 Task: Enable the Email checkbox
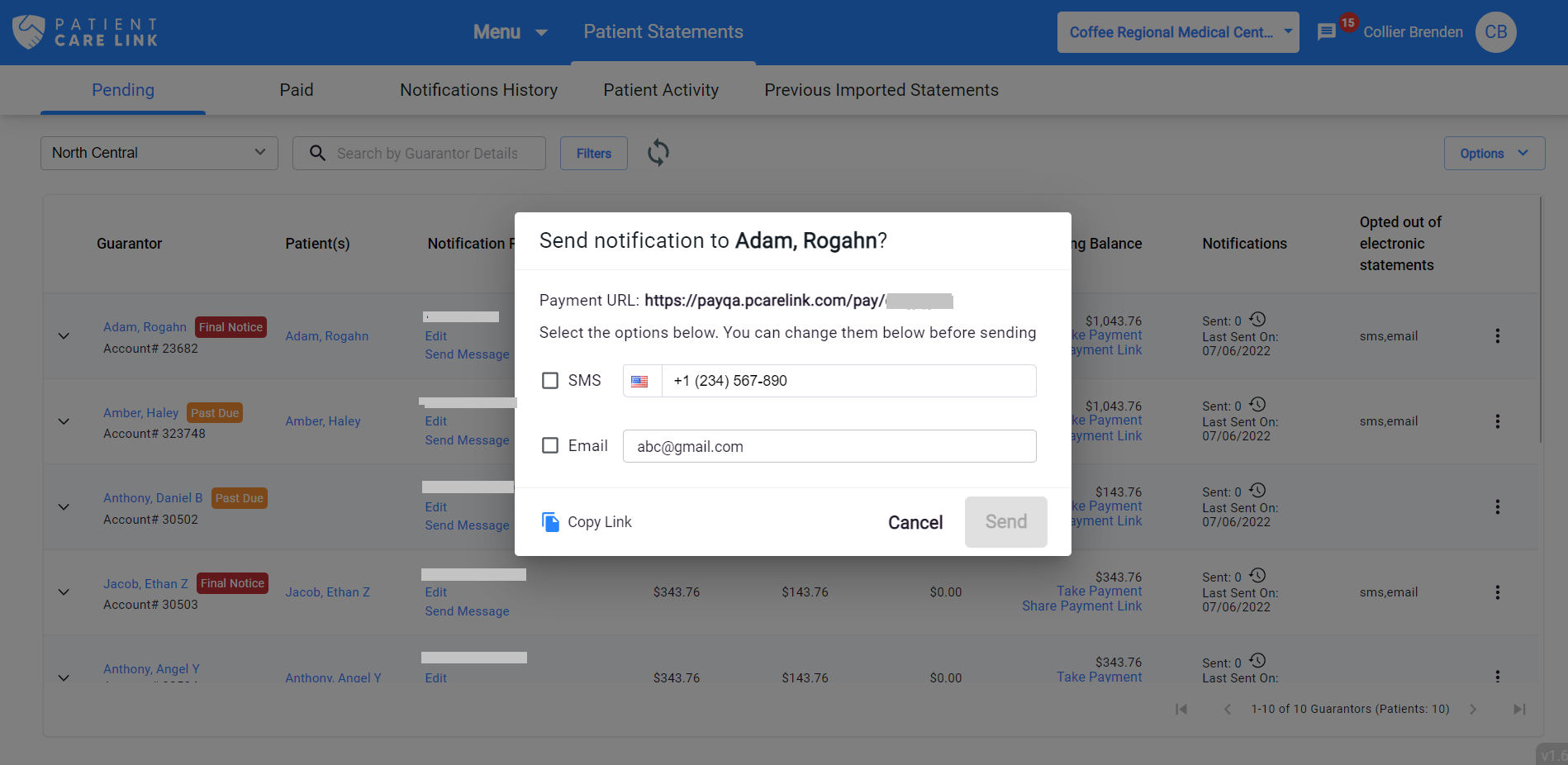[550, 446]
